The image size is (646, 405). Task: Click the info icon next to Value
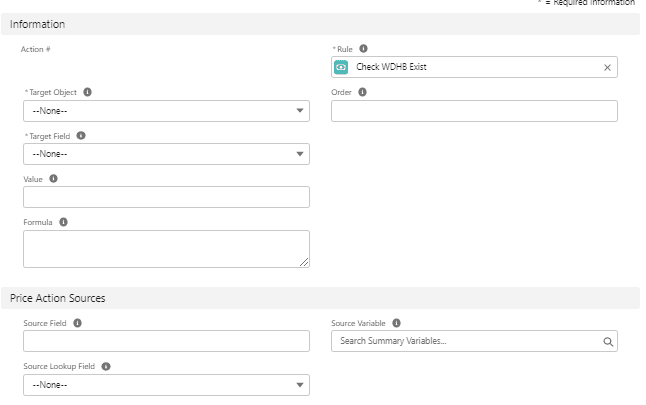(x=53, y=179)
